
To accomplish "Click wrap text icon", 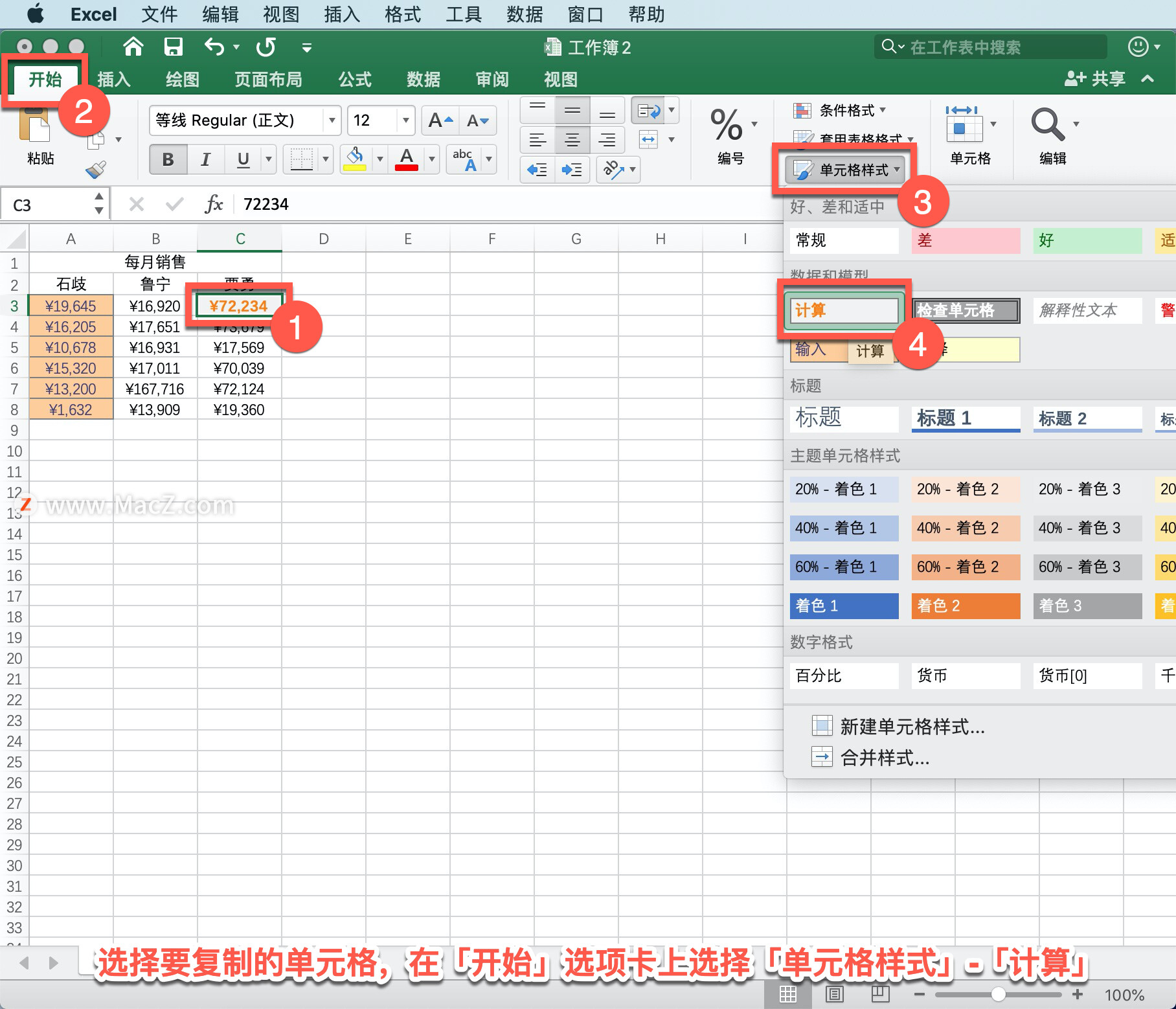I will [x=650, y=111].
